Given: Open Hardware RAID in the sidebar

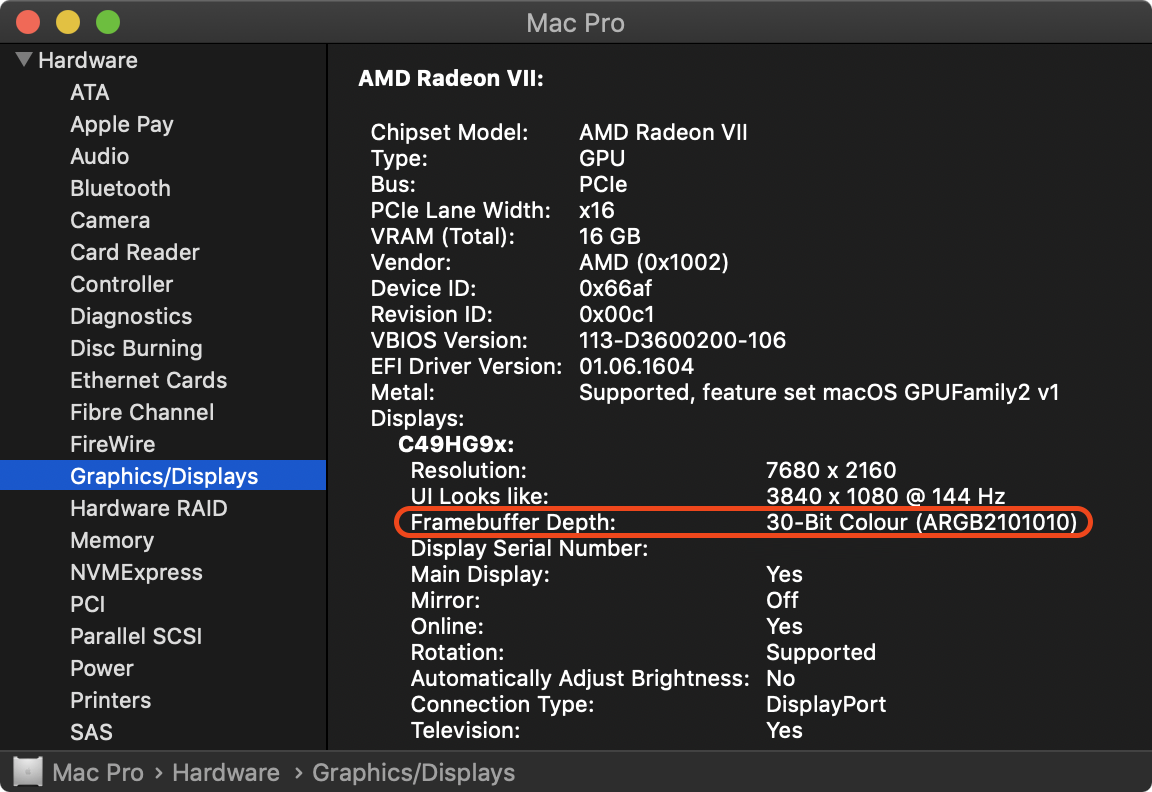Looking at the screenshot, I should pyautogui.click(x=149, y=508).
